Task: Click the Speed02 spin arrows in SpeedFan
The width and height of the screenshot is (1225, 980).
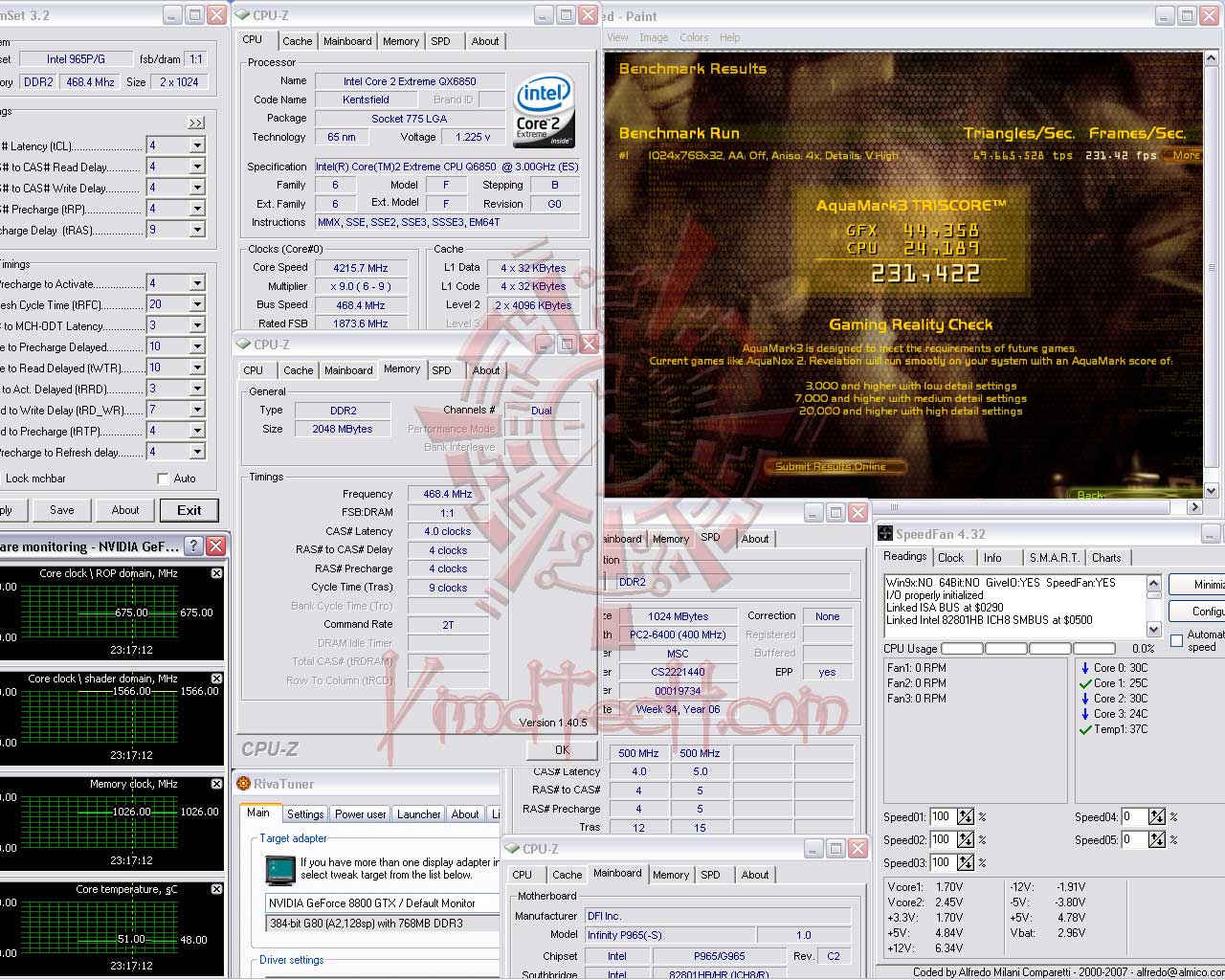Action: pyautogui.click(x=966, y=839)
